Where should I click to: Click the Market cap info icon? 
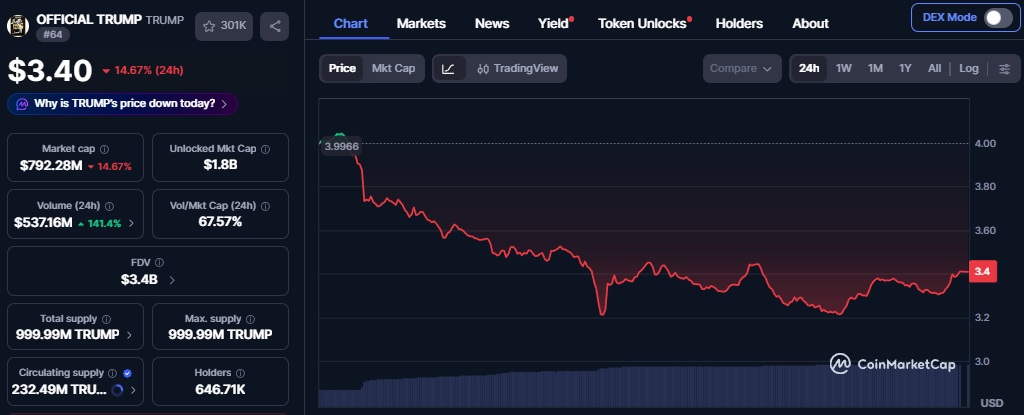pyautogui.click(x=104, y=149)
